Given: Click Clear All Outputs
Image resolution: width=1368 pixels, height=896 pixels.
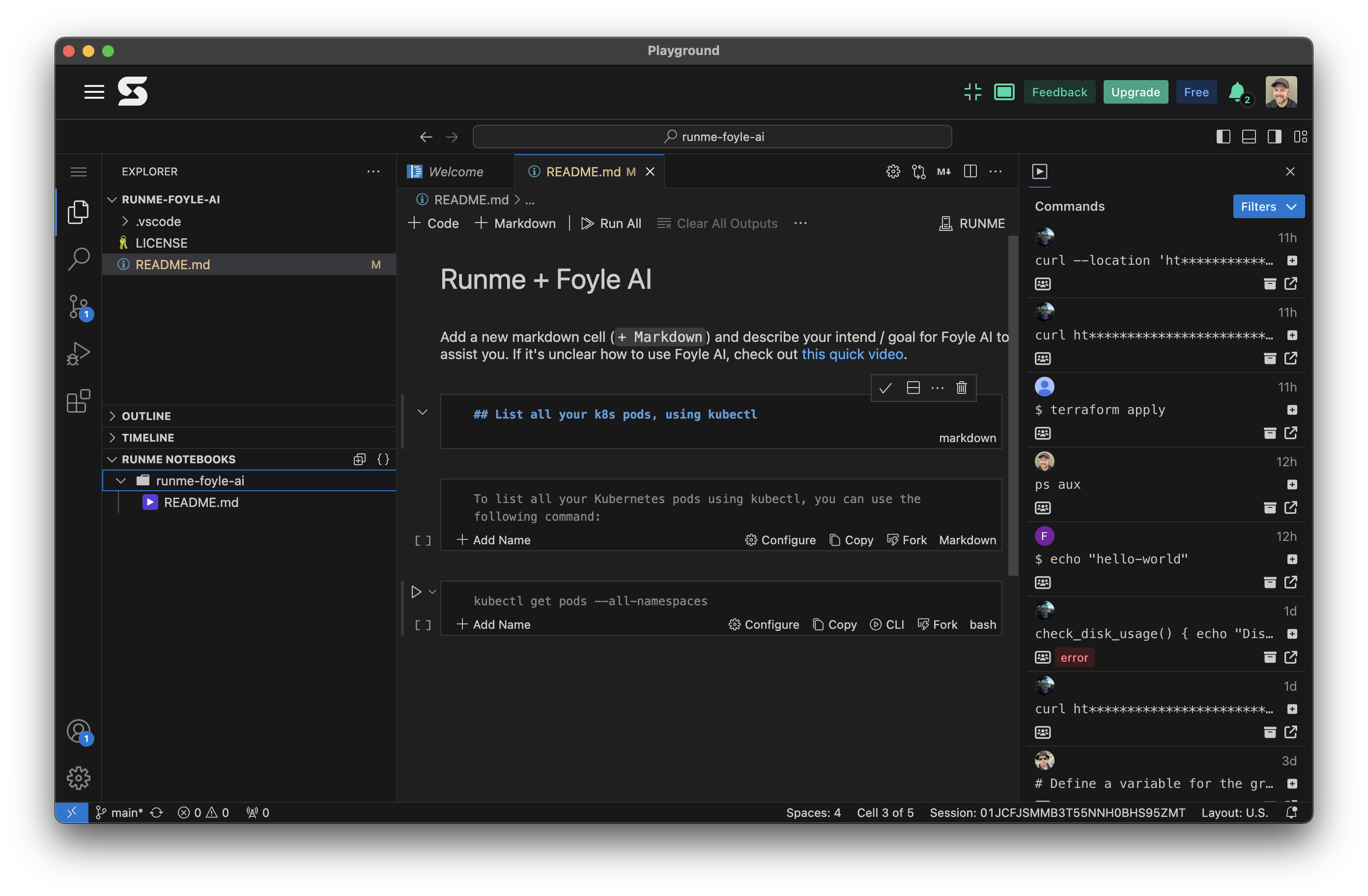Looking at the screenshot, I should [717, 224].
